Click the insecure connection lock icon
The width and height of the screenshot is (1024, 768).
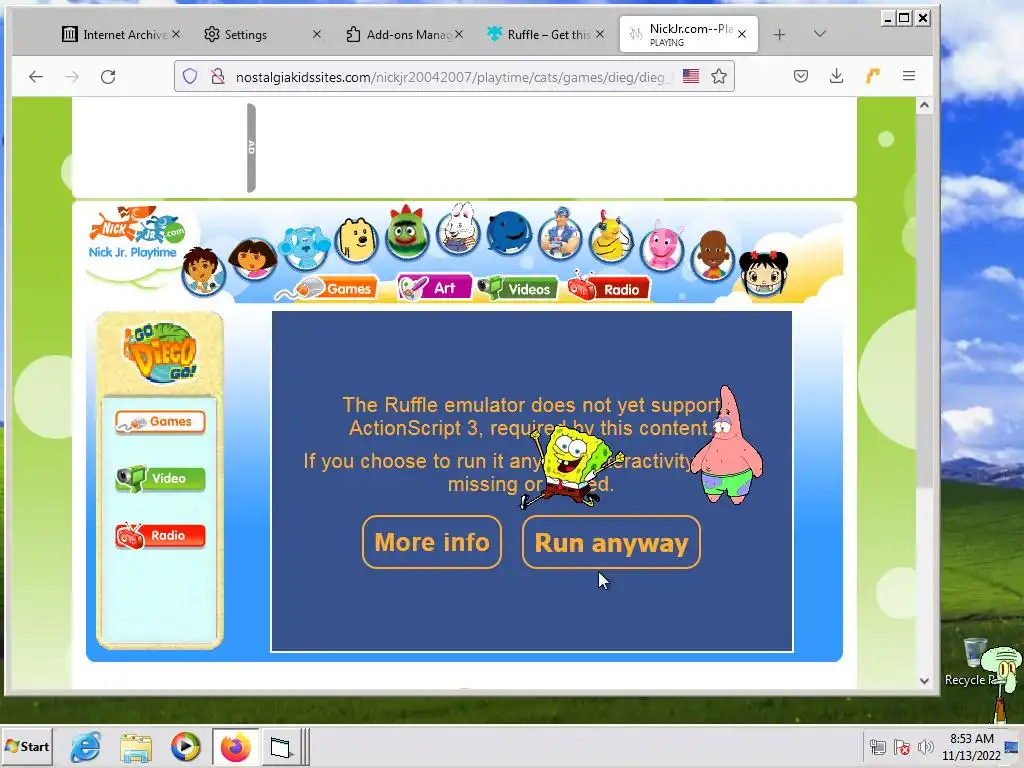pos(217,76)
